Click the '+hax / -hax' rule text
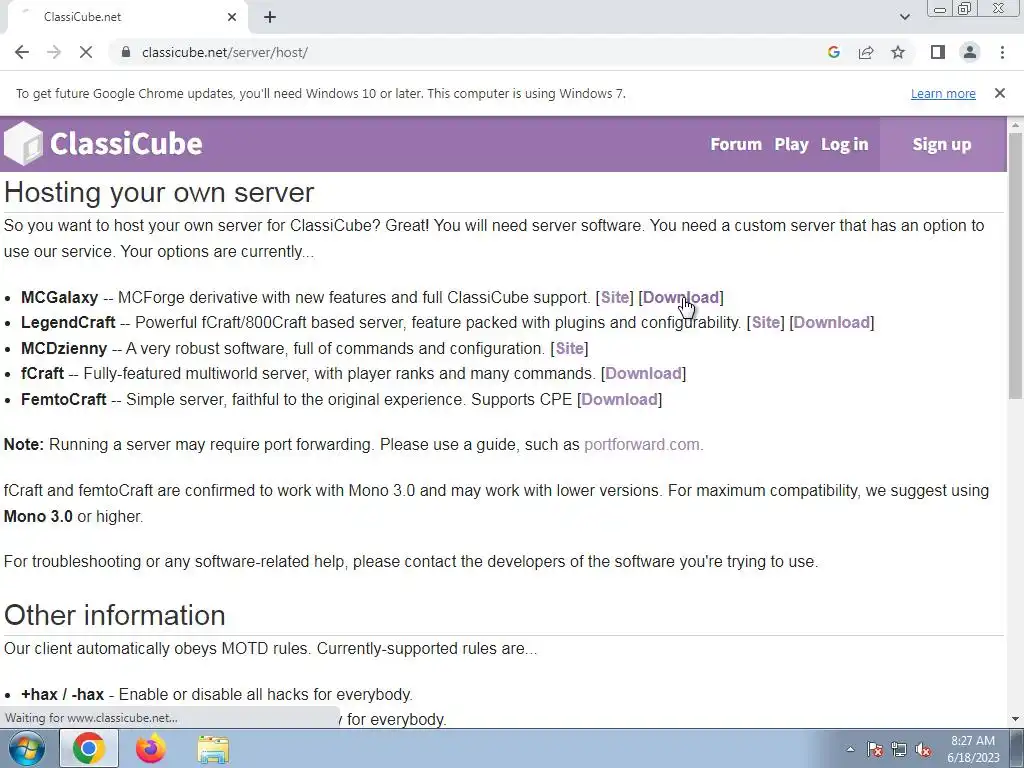1024x768 pixels. [62, 694]
